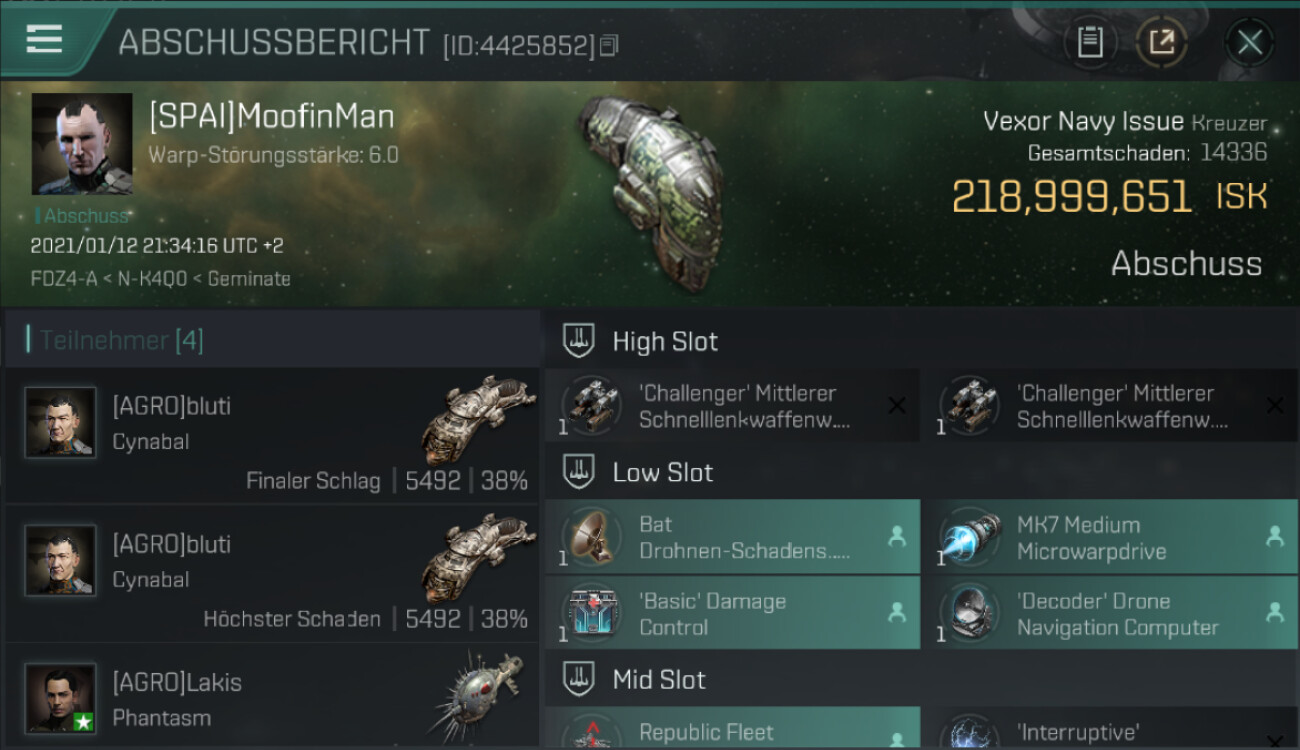
Task: Click the Mid Slot section icon
Action: coord(579,680)
